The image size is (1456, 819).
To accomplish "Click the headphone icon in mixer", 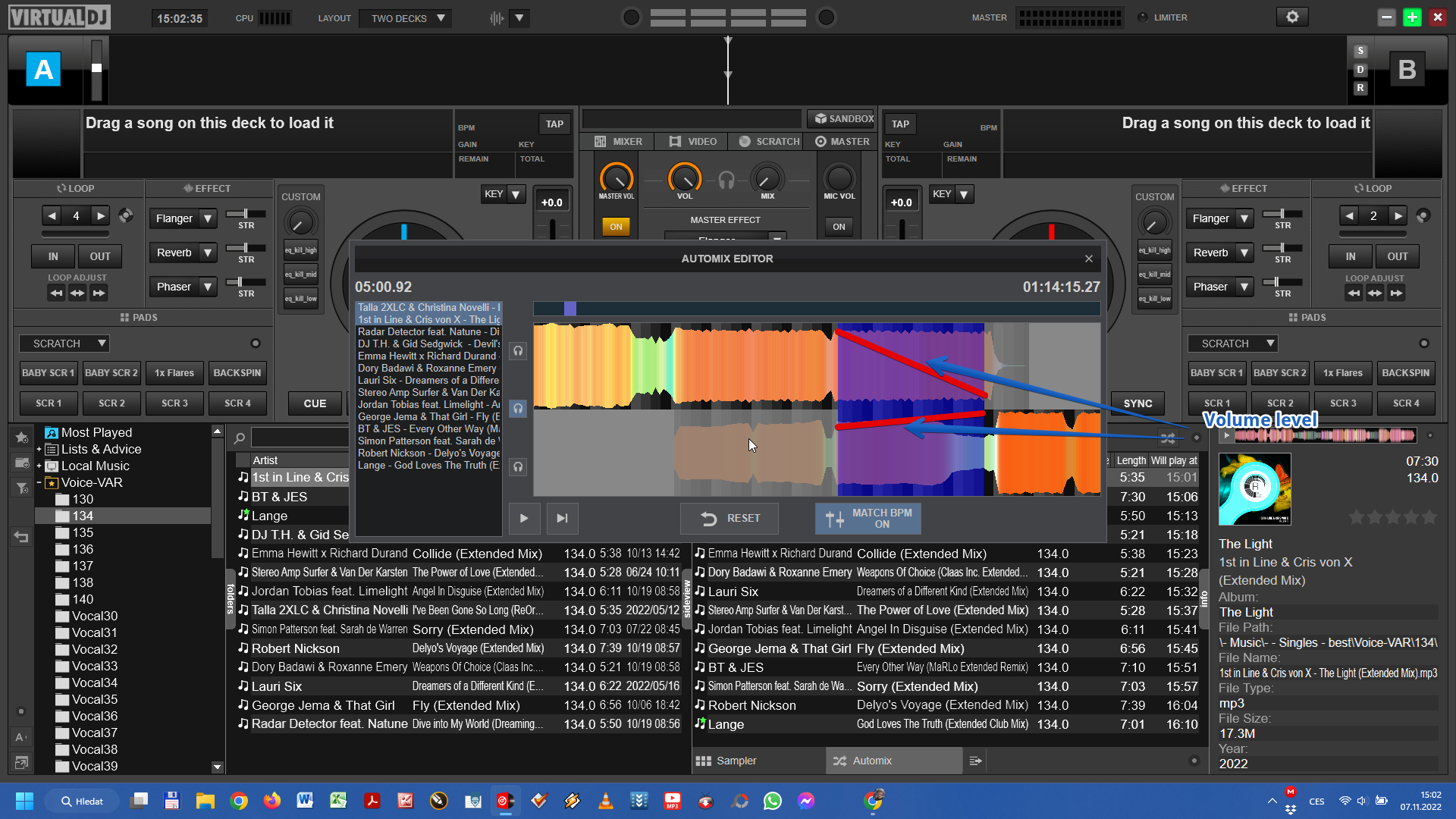I will point(726,180).
